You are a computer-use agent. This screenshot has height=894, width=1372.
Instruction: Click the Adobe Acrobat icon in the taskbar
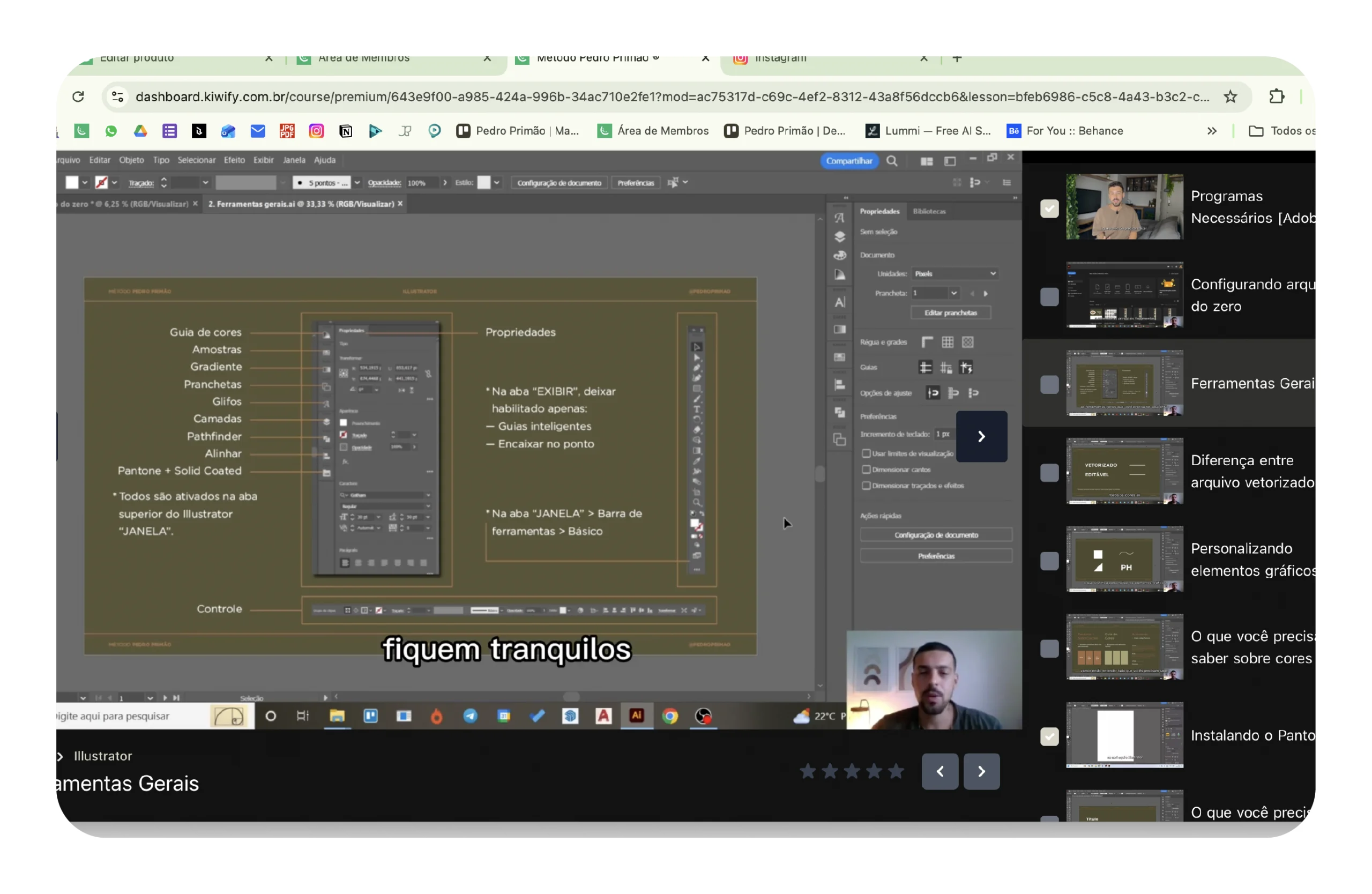pos(603,716)
